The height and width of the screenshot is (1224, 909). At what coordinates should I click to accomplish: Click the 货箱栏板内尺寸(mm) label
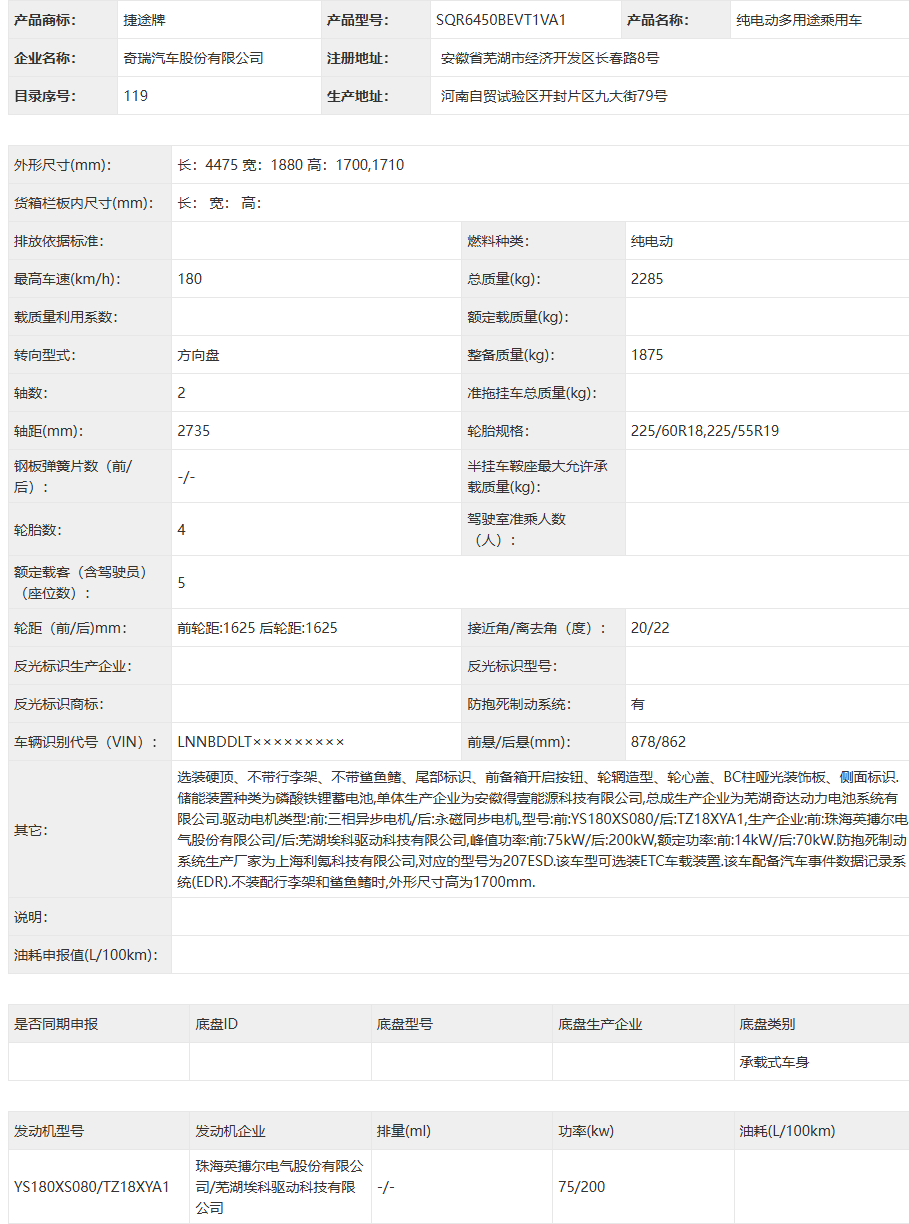point(84,203)
